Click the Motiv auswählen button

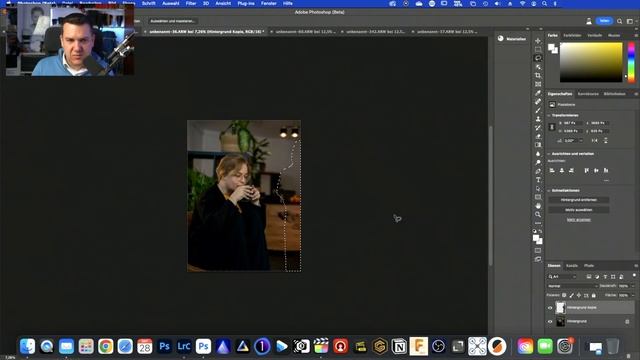(578, 210)
